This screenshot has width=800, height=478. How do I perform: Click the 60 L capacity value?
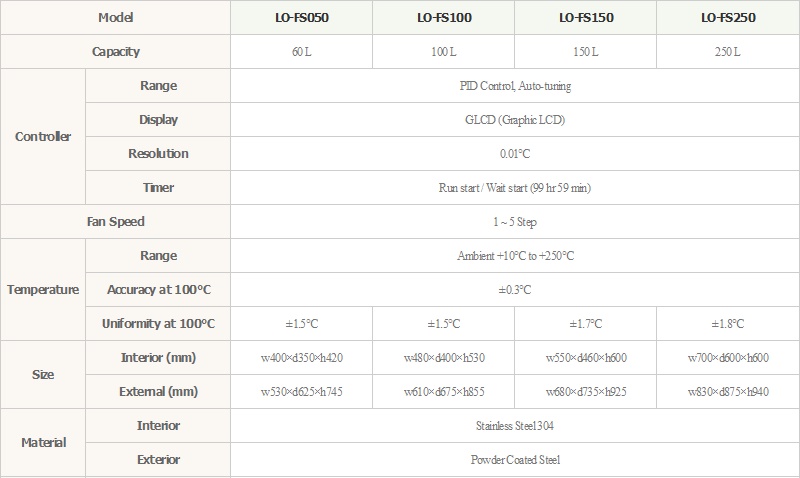[301, 52]
